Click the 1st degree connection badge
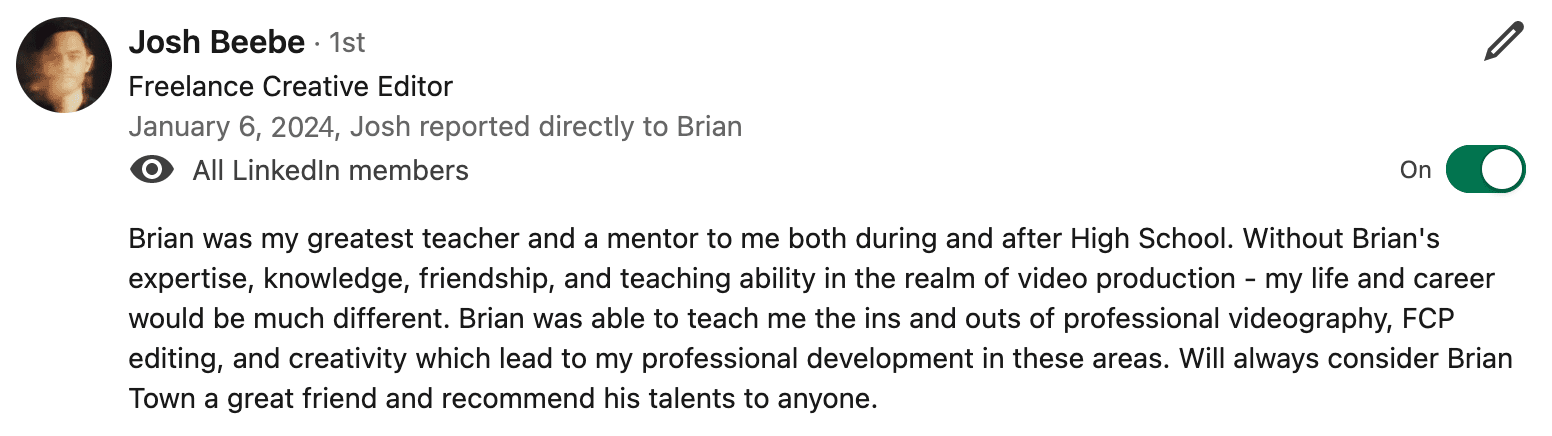Image resolution: width=1552 pixels, height=436 pixels. click(x=347, y=43)
